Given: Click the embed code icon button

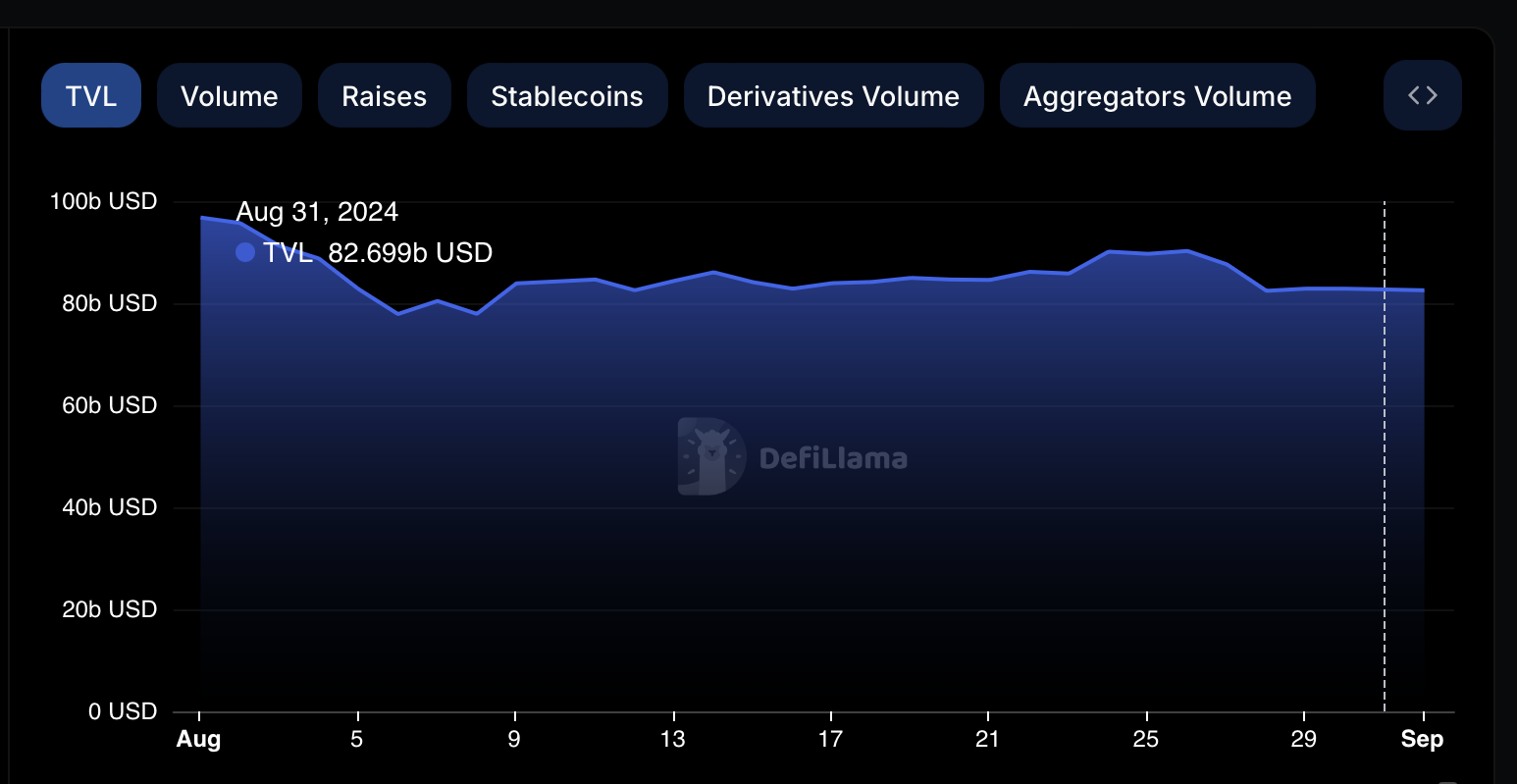Looking at the screenshot, I should (x=1423, y=95).
